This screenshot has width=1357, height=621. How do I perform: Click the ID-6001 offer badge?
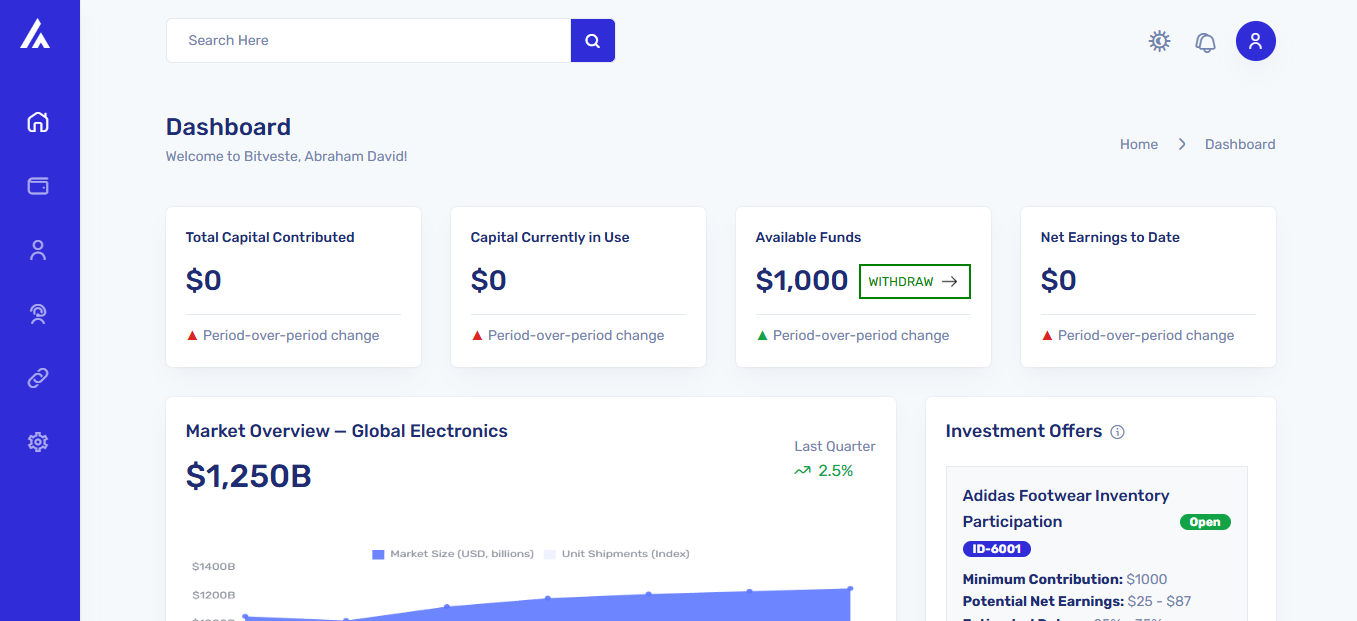[x=996, y=549]
